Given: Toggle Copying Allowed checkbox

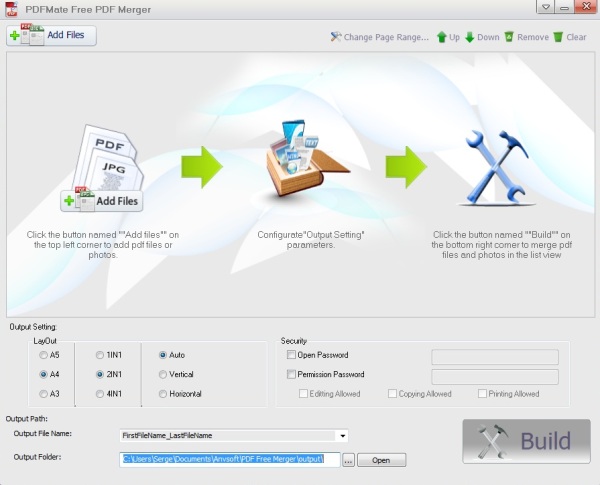Looking at the screenshot, I should click(x=392, y=394).
